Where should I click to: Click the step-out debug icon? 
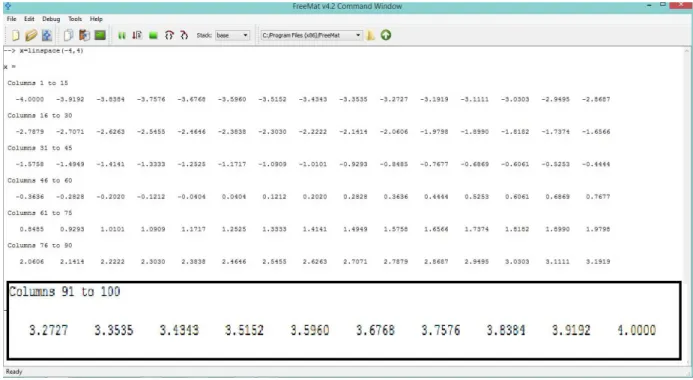coord(184,35)
